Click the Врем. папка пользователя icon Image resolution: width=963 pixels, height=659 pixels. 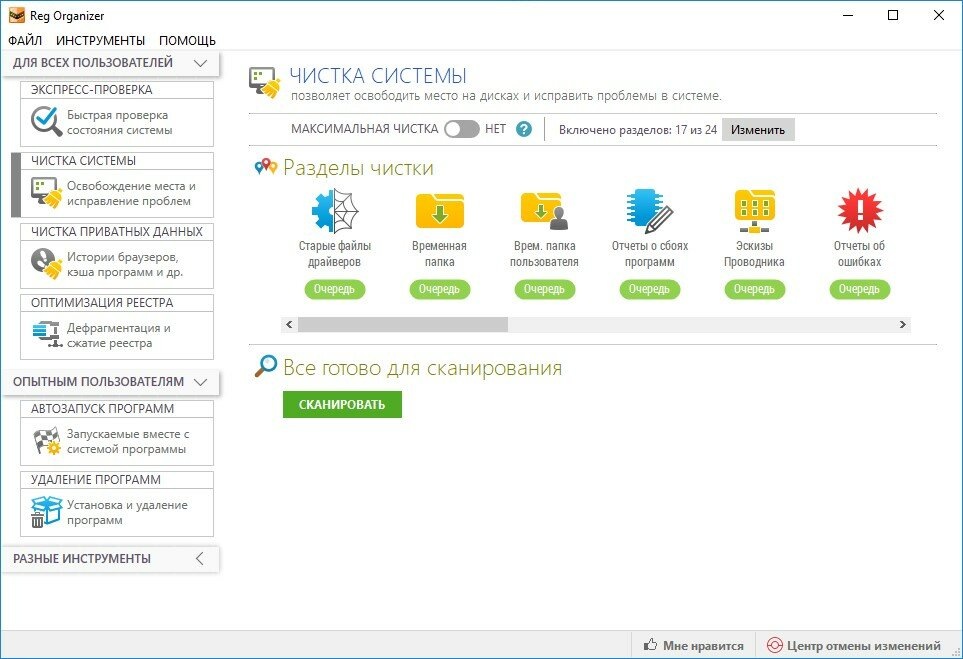[x=545, y=211]
